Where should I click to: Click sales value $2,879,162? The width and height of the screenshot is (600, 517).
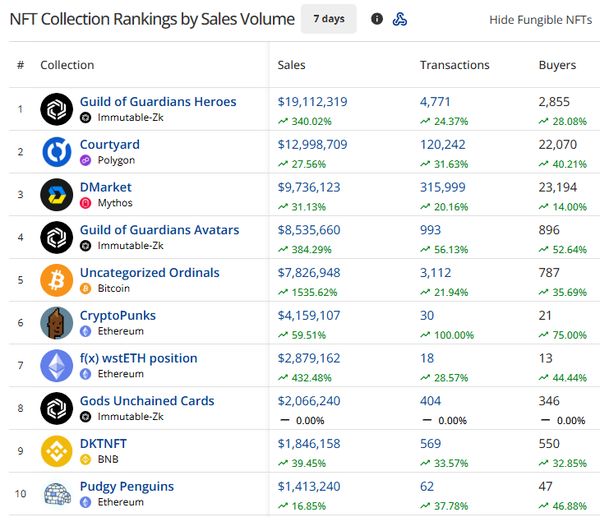tap(309, 358)
